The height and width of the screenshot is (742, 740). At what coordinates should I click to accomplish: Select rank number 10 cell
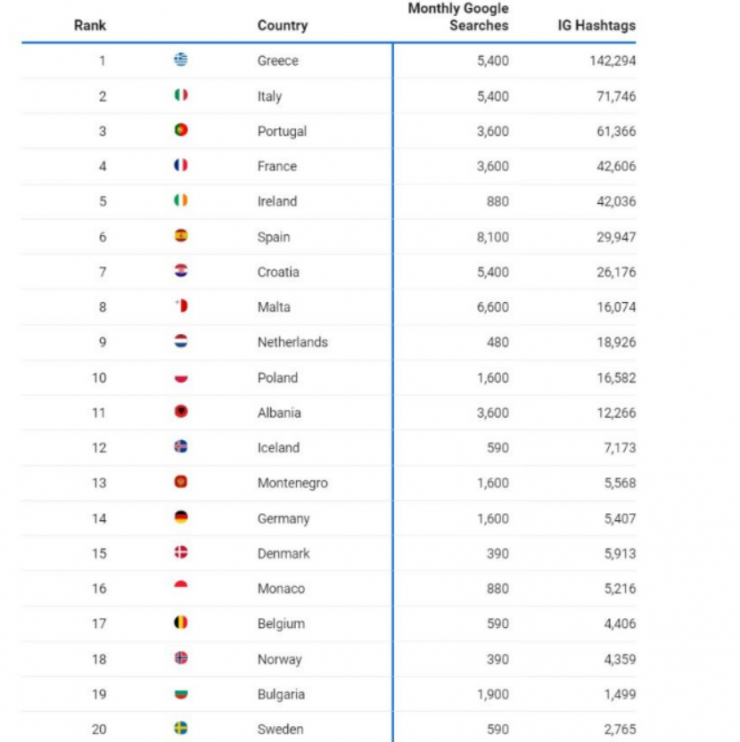coord(102,377)
